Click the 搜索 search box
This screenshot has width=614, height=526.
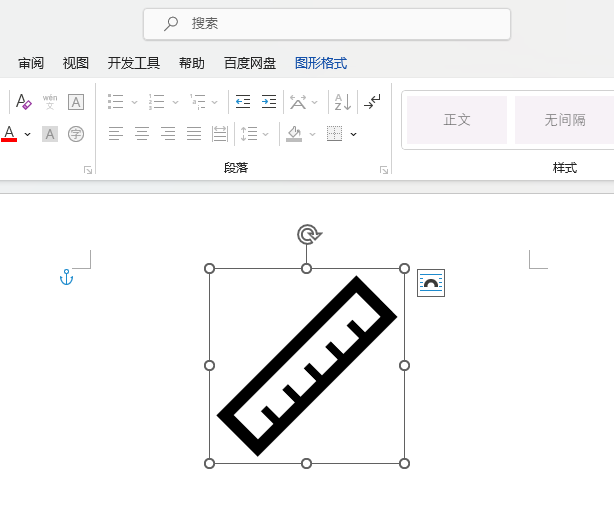(x=327, y=24)
